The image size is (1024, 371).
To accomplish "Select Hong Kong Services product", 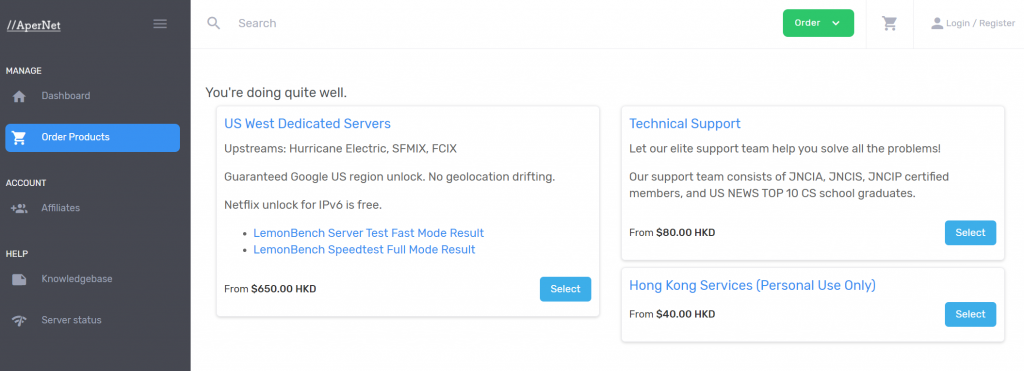I will 970,314.
